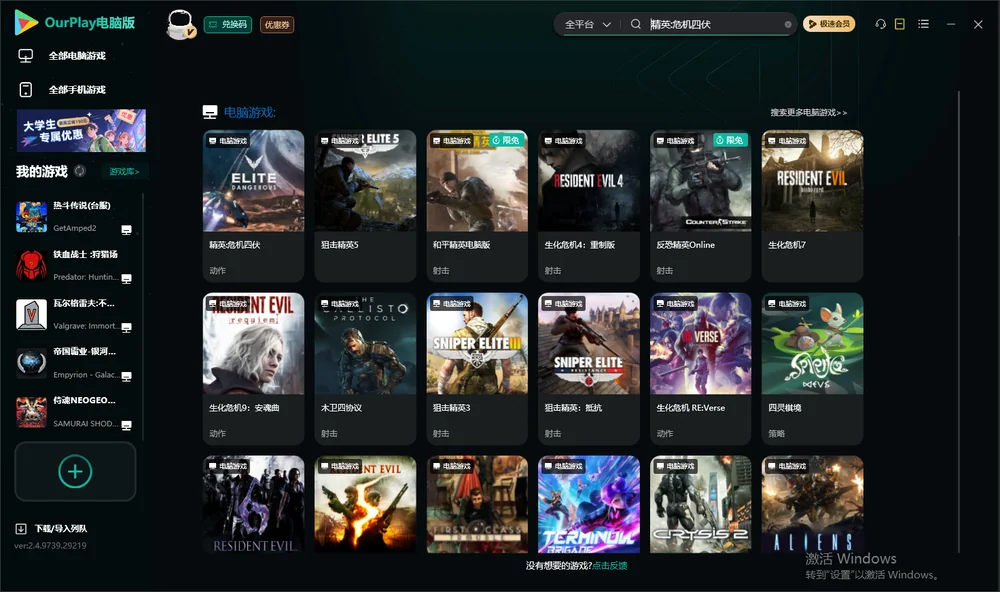Select the Valgrave: Immortal game entry
Image resolution: width=1000 pixels, height=592 pixels.
point(75,314)
